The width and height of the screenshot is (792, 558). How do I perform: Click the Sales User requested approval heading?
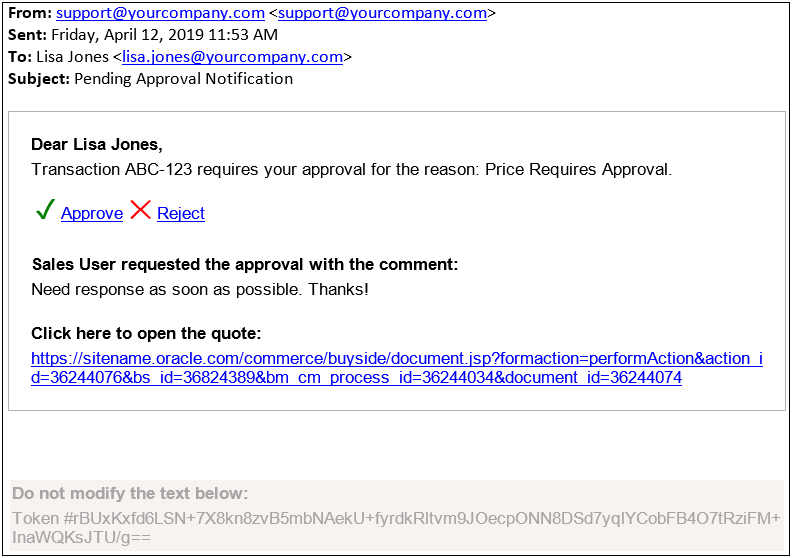point(245,265)
